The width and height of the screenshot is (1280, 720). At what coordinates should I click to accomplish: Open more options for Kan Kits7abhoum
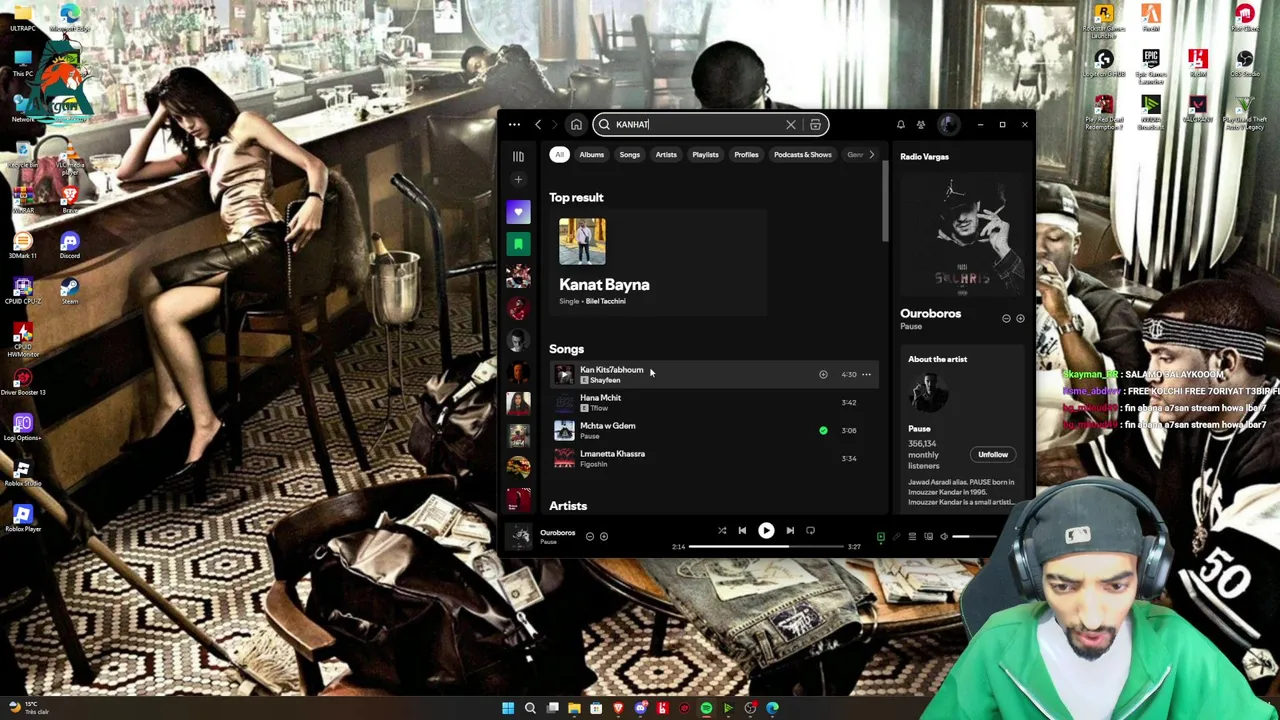[x=866, y=375]
